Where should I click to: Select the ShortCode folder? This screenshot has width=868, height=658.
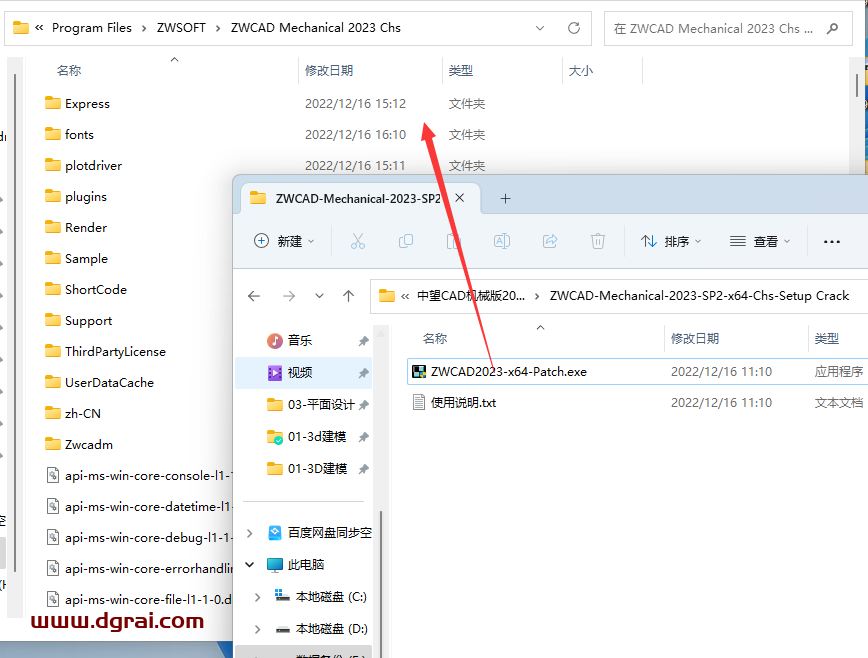click(x=96, y=289)
